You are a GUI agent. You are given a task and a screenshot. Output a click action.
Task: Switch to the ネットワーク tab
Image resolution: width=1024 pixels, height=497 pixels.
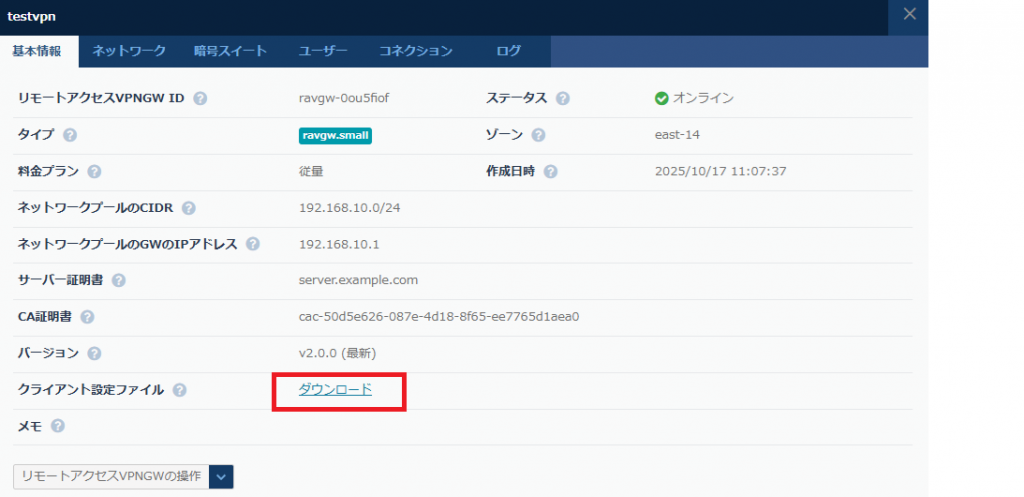[129, 51]
